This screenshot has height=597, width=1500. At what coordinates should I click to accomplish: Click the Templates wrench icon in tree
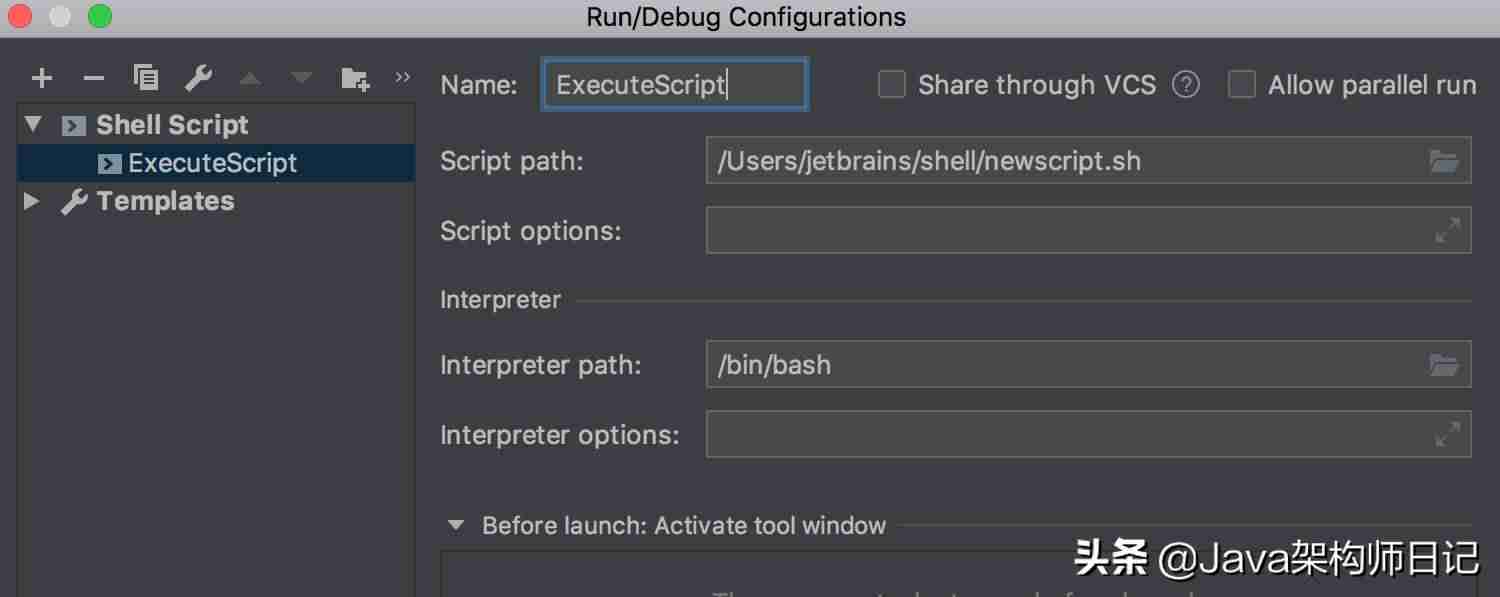74,202
